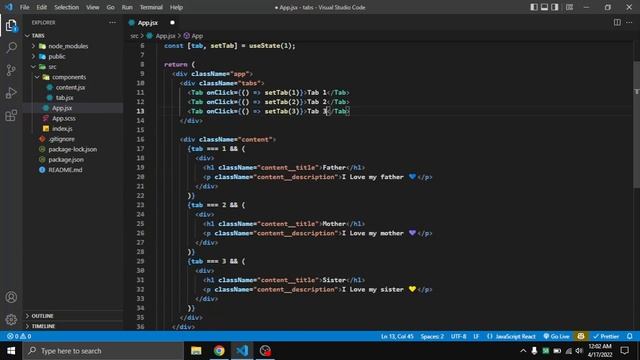Open the View menu
640x360 pixels.
click(93, 7)
